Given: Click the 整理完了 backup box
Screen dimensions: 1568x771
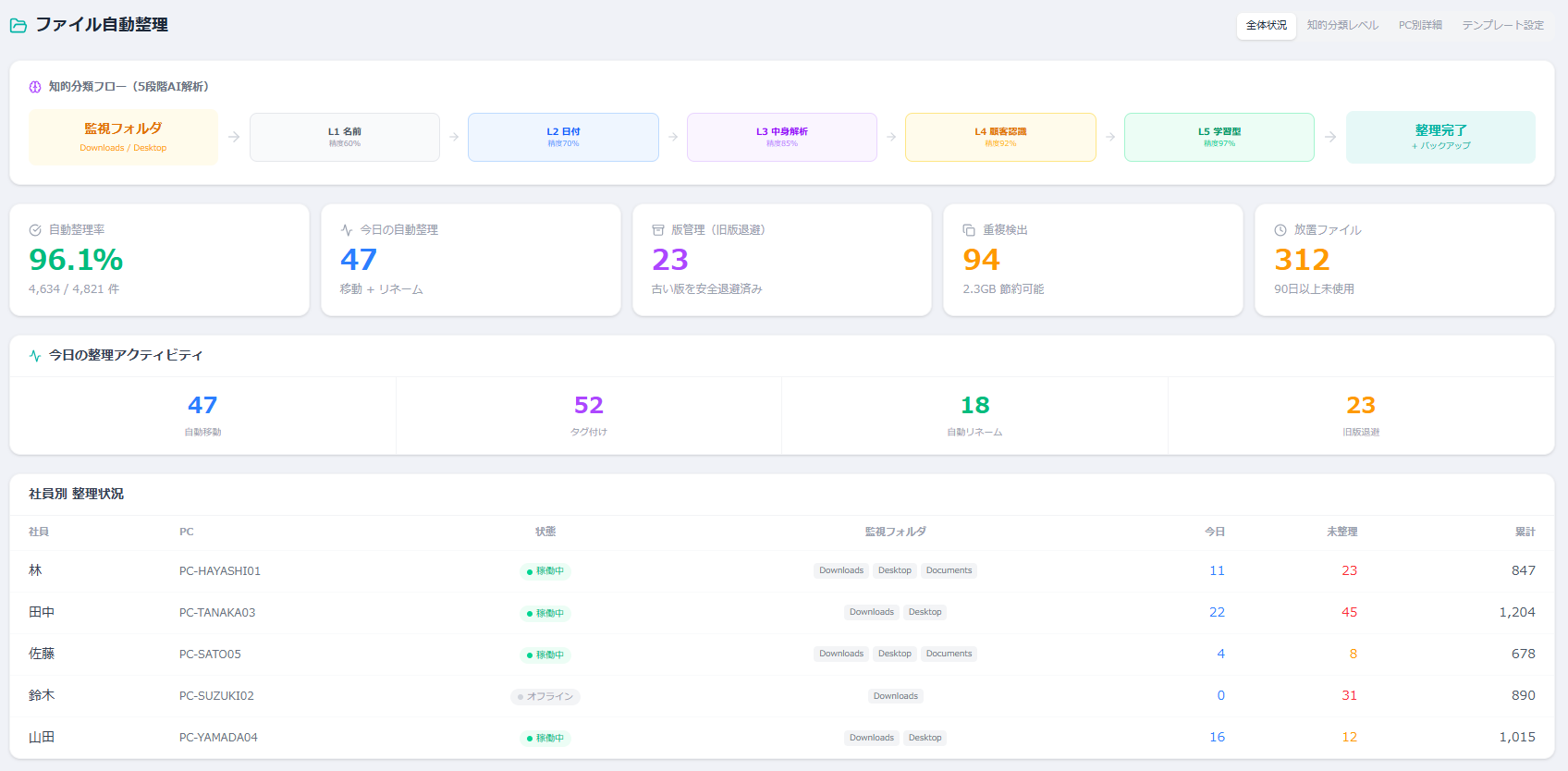Looking at the screenshot, I should tap(1440, 137).
